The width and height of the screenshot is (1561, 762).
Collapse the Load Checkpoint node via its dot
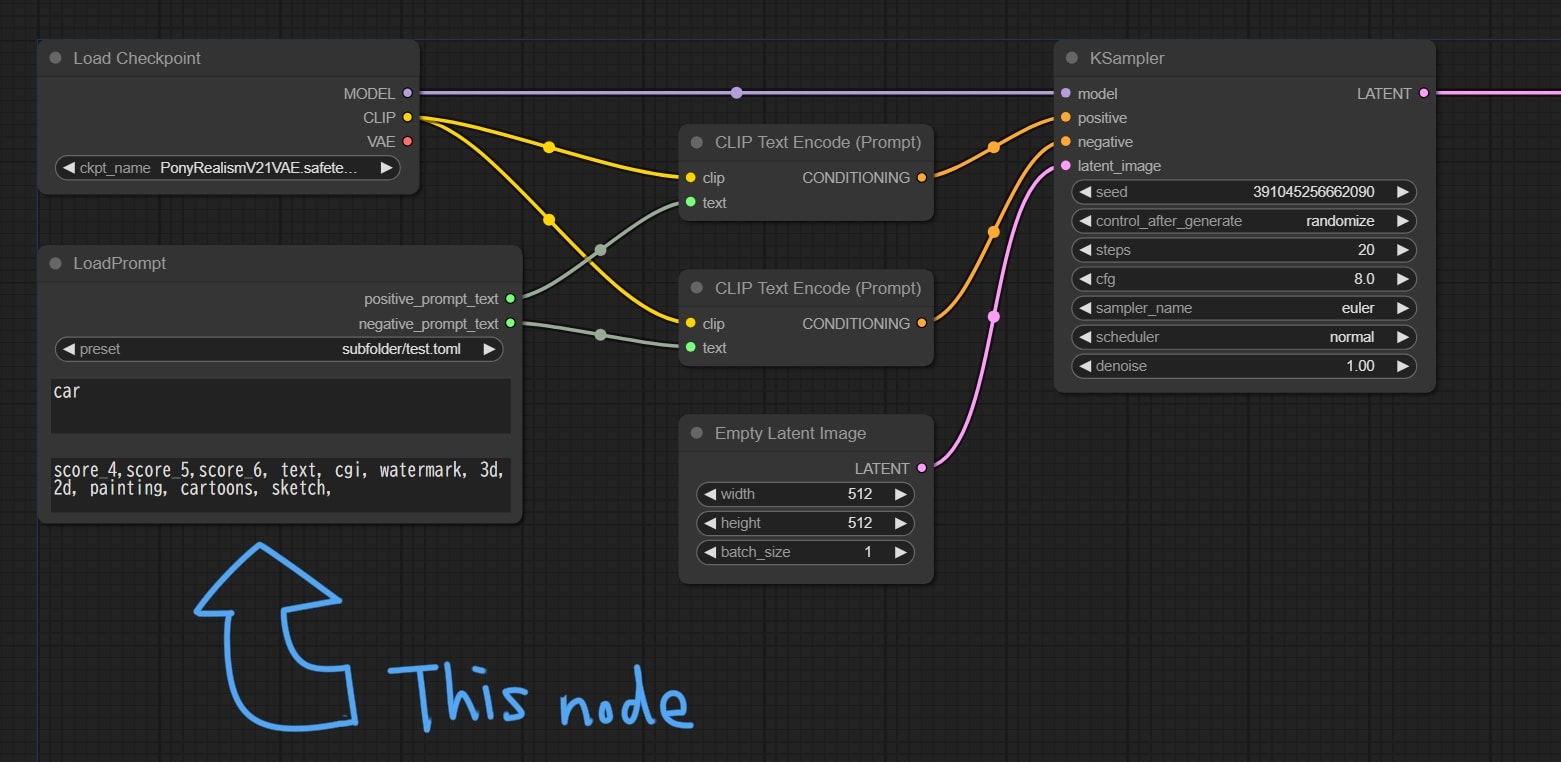55,58
